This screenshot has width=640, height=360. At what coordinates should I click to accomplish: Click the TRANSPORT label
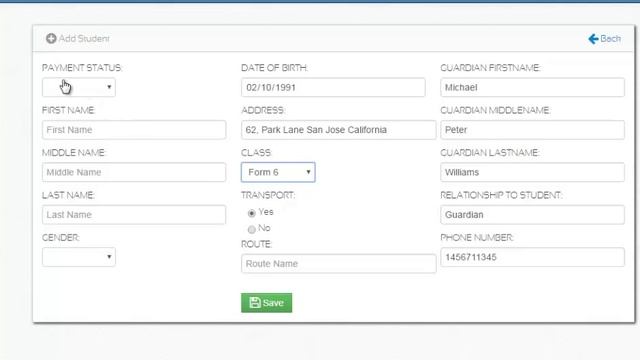click(x=268, y=195)
